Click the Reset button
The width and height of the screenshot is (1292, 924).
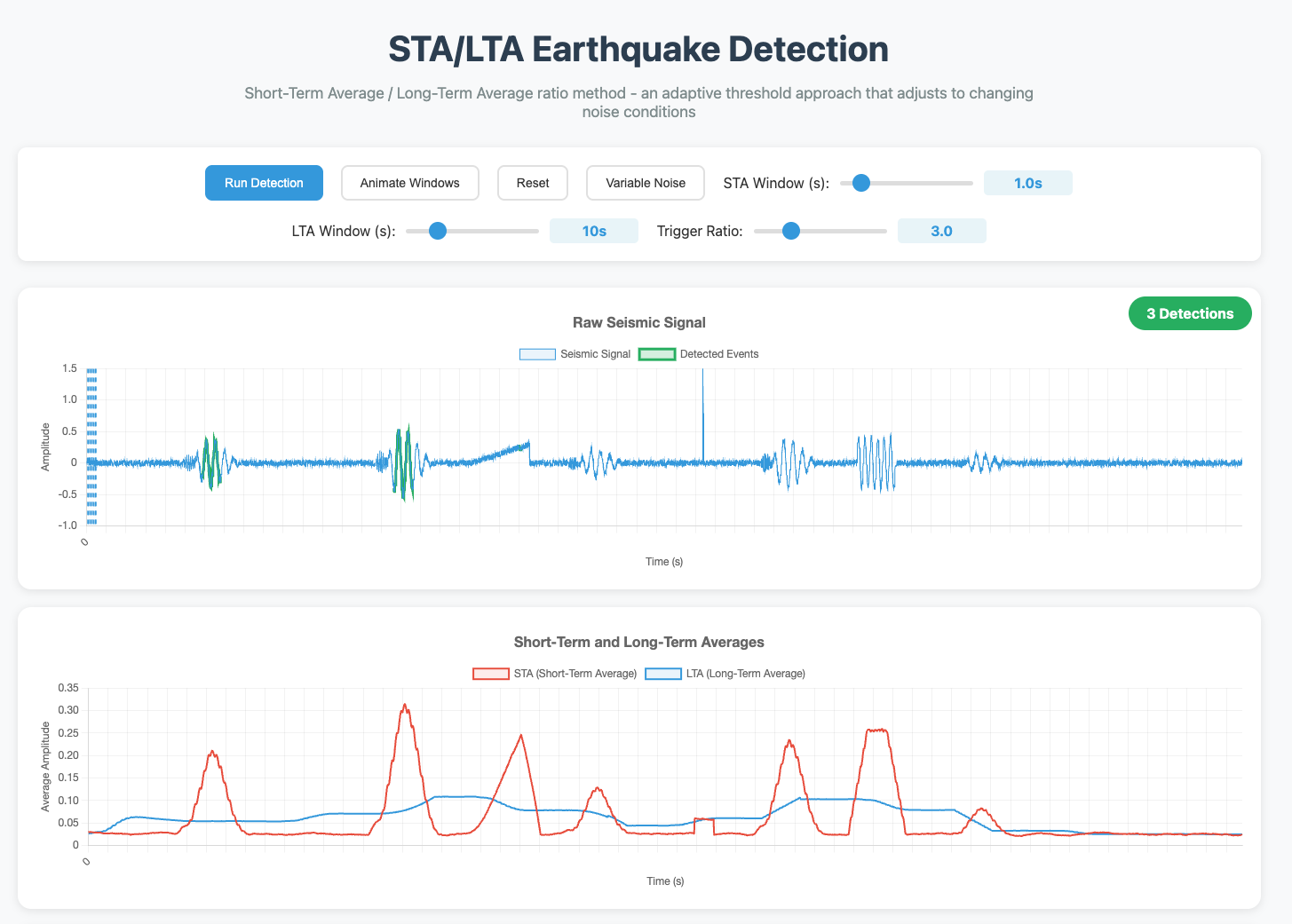coord(533,183)
